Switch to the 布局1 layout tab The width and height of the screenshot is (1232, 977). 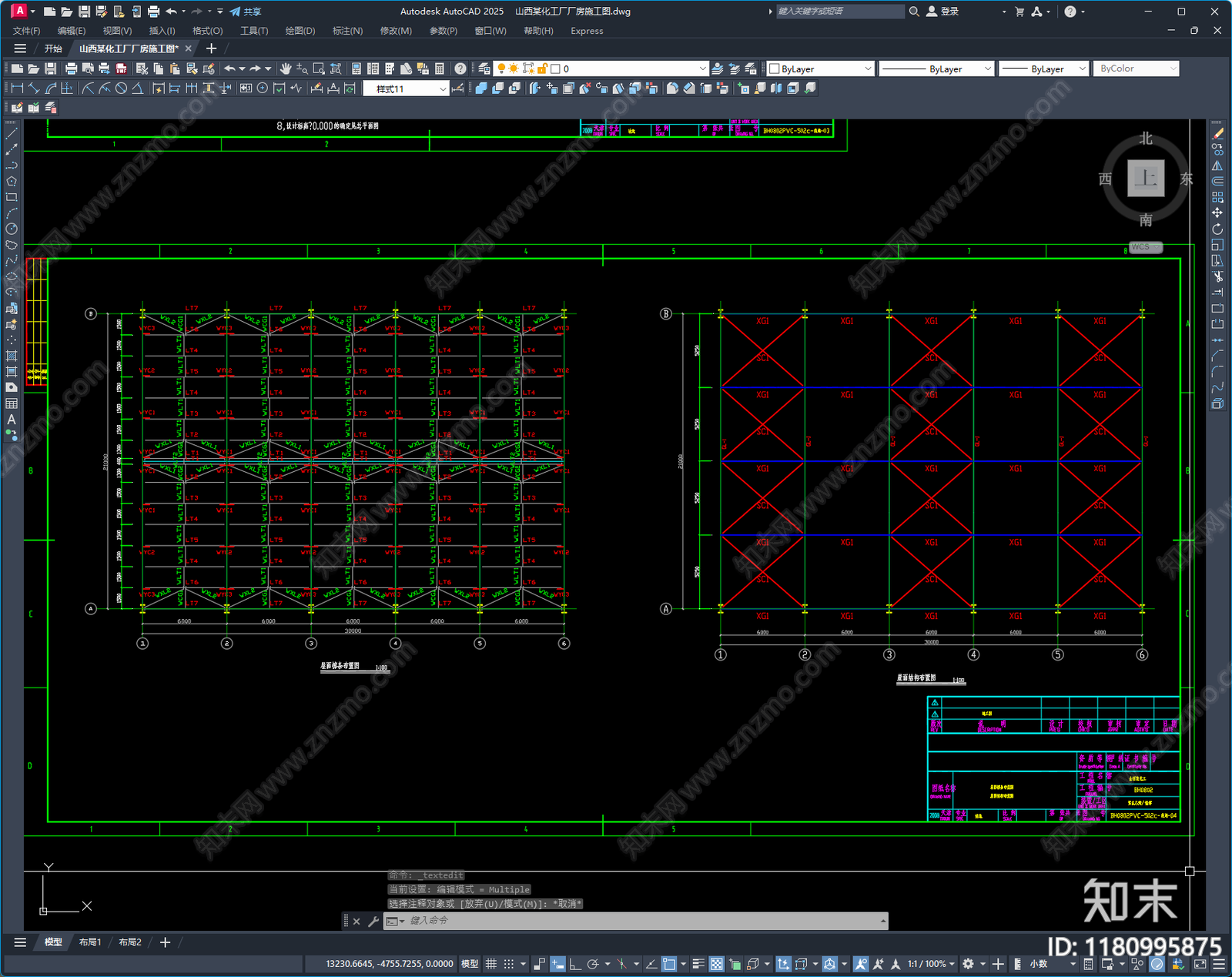click(90, 942)
